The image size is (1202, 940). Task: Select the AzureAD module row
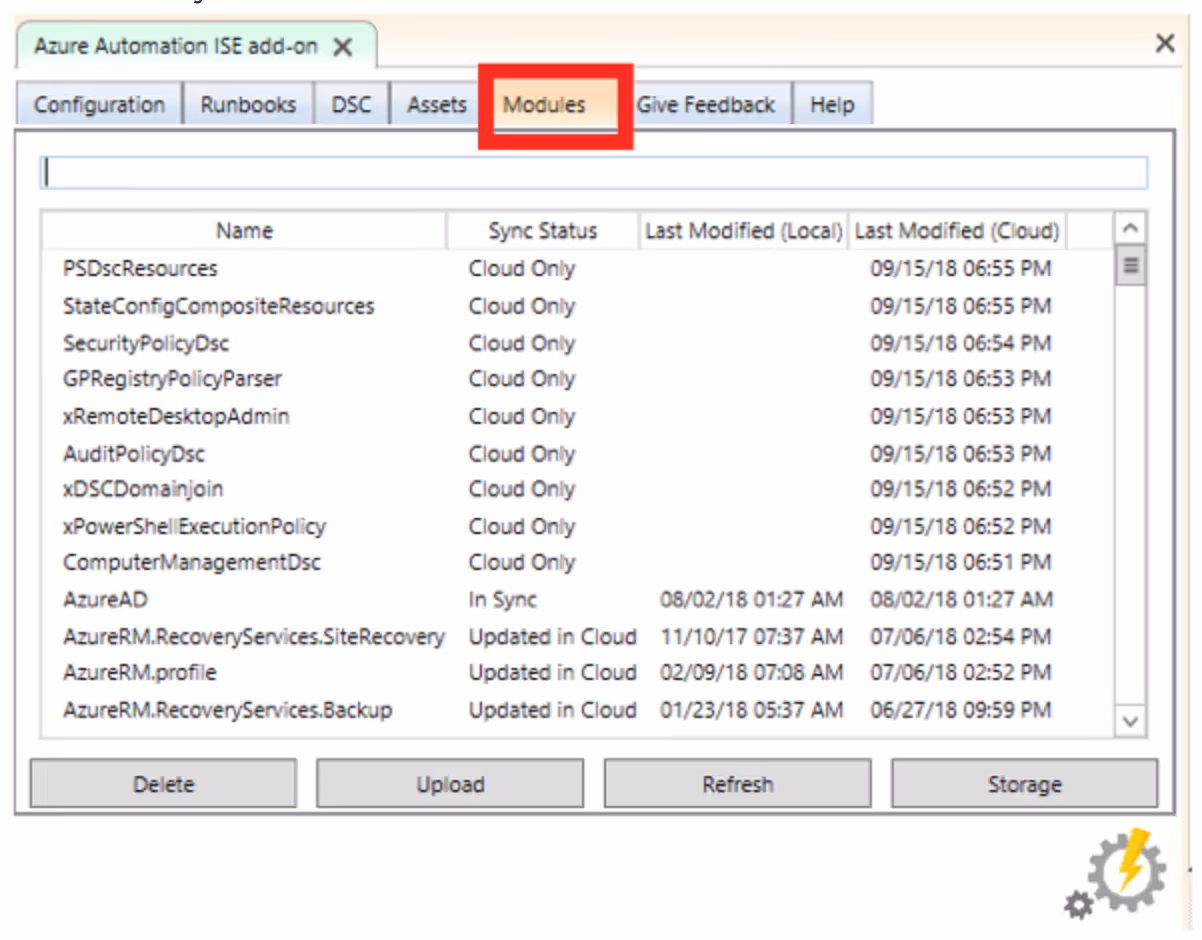point(577,599)
